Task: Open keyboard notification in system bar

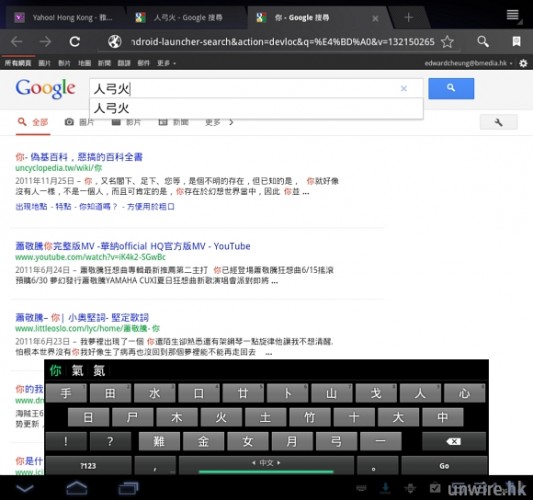Action: pyautogui.click(x=361, y=488)
